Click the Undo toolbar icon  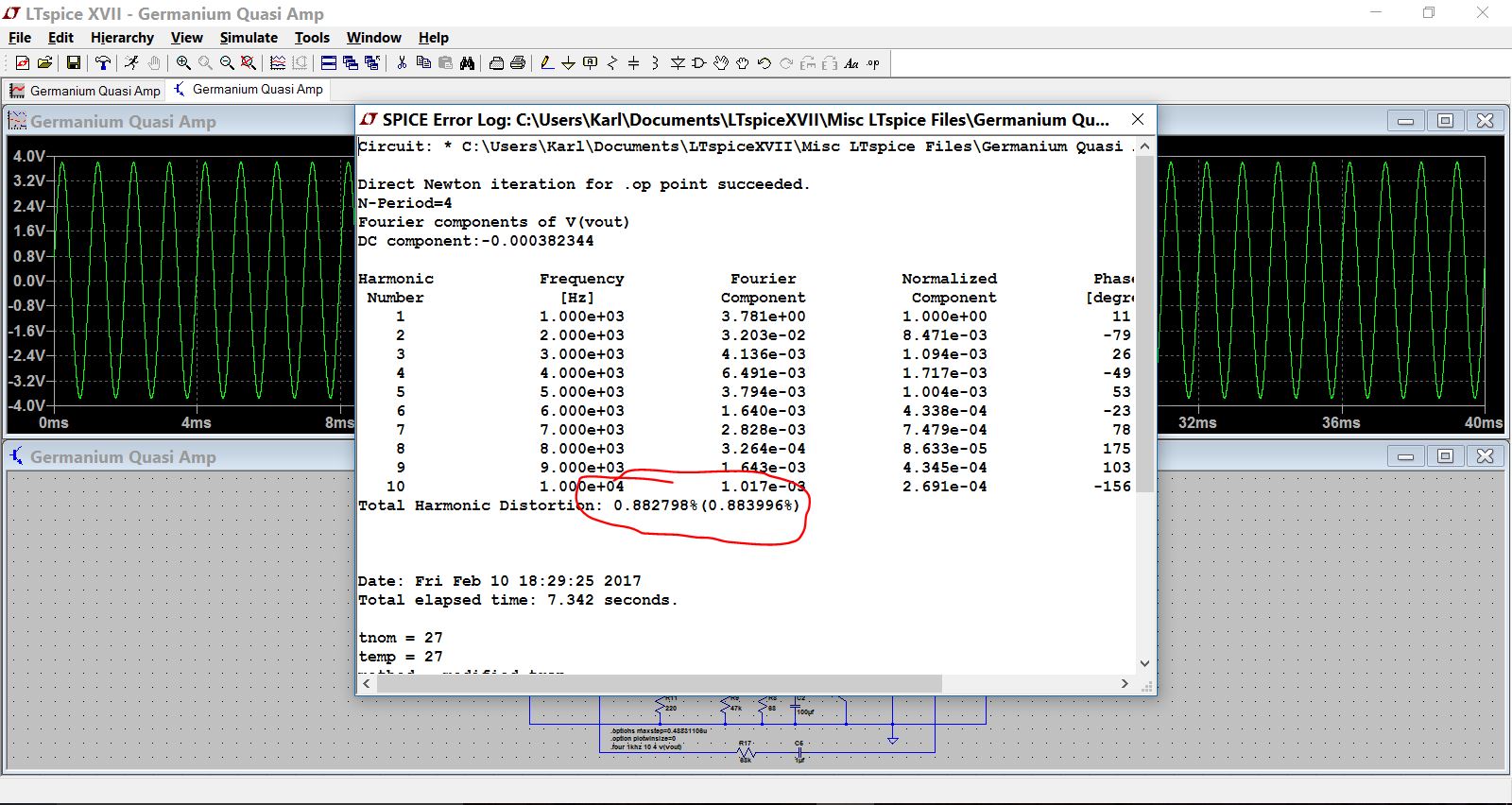pyautogui.click(x=765, y=63)
